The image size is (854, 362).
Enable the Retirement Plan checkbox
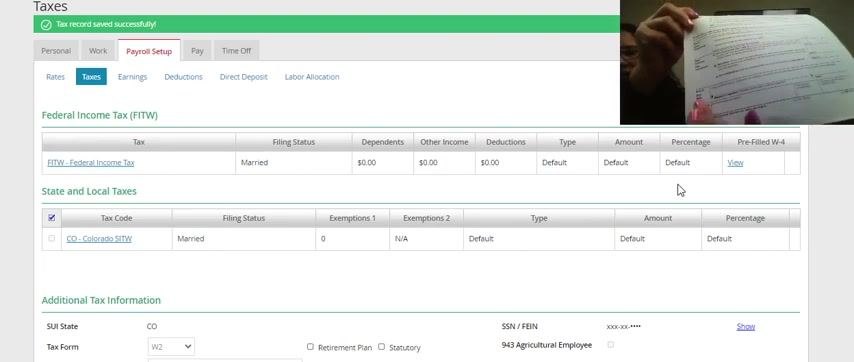pyautogui.click(x=310, y=346)
